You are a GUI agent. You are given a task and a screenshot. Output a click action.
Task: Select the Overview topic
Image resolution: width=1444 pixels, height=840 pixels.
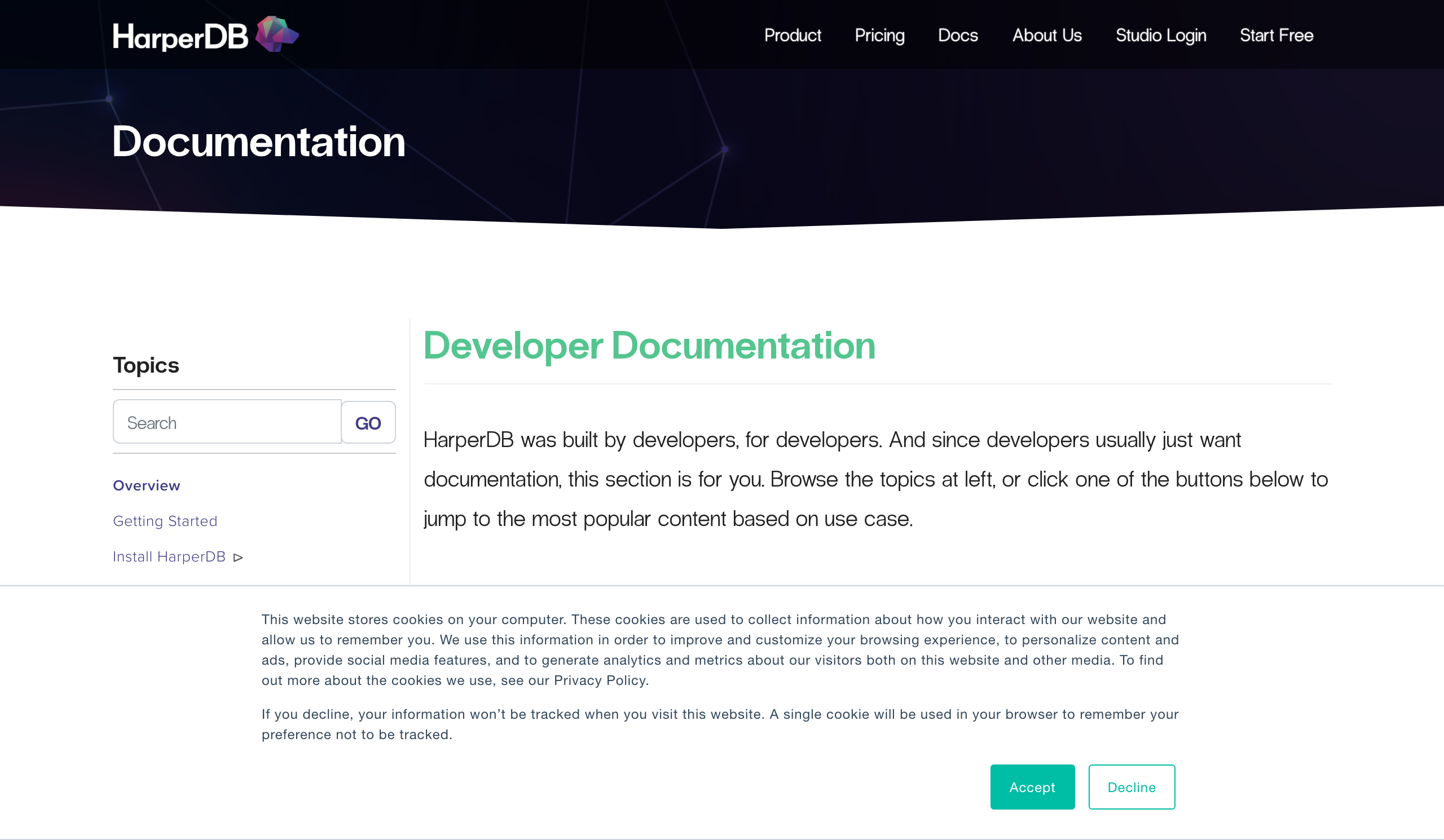[x=147, y=485]
